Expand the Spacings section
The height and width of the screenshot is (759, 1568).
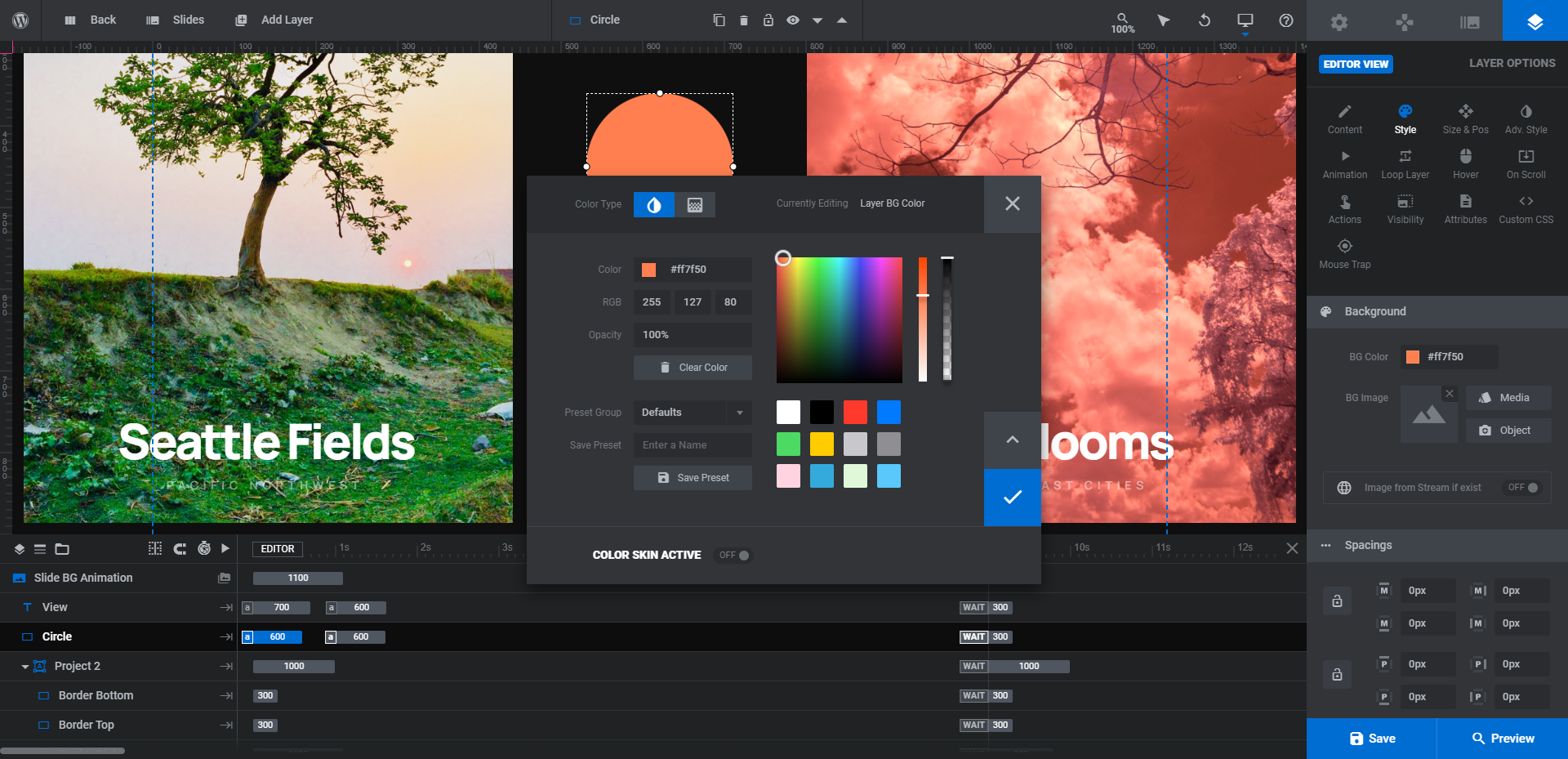(x=1437, y=546)
